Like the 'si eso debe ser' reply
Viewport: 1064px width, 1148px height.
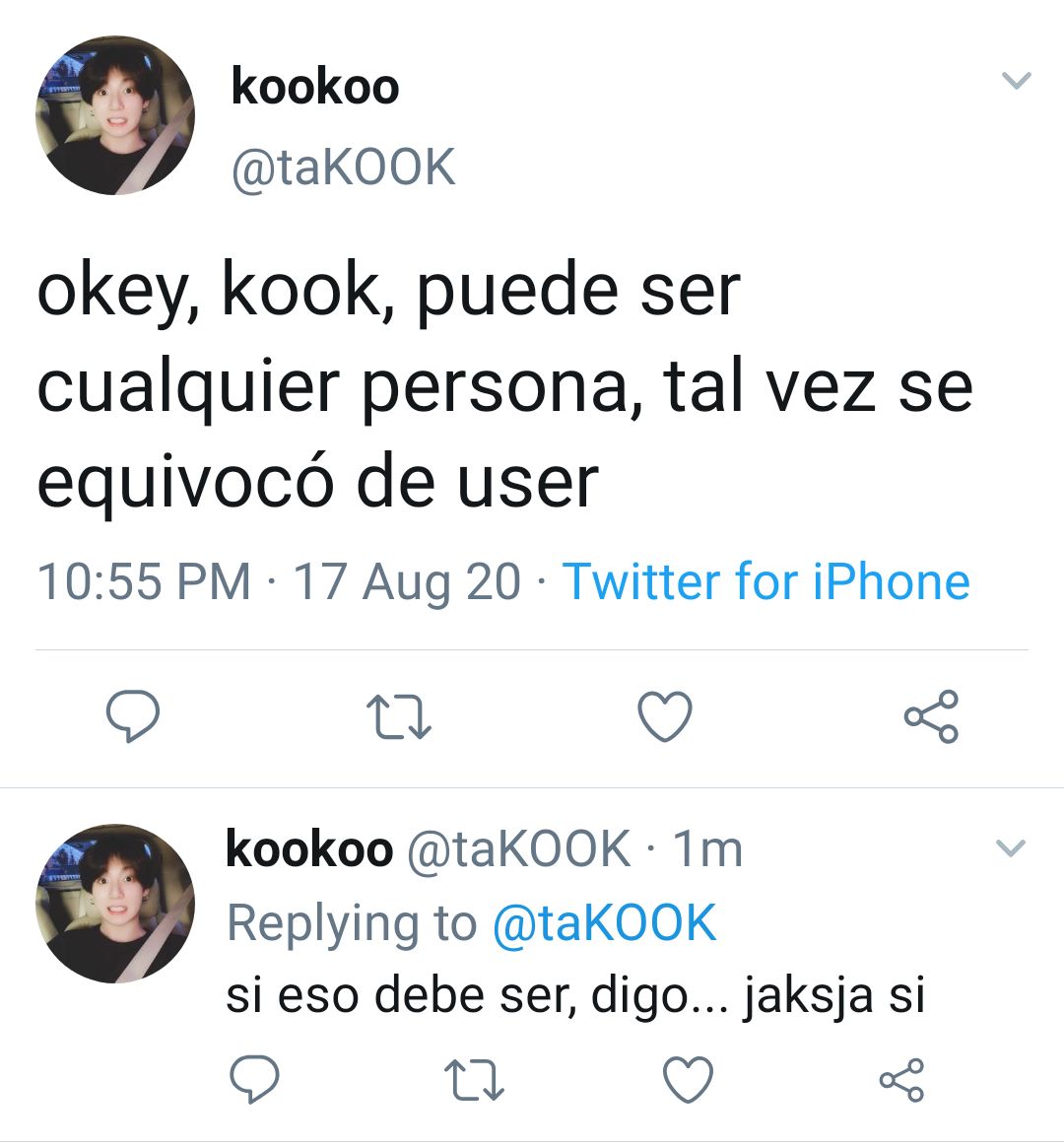pos(688,1079)
